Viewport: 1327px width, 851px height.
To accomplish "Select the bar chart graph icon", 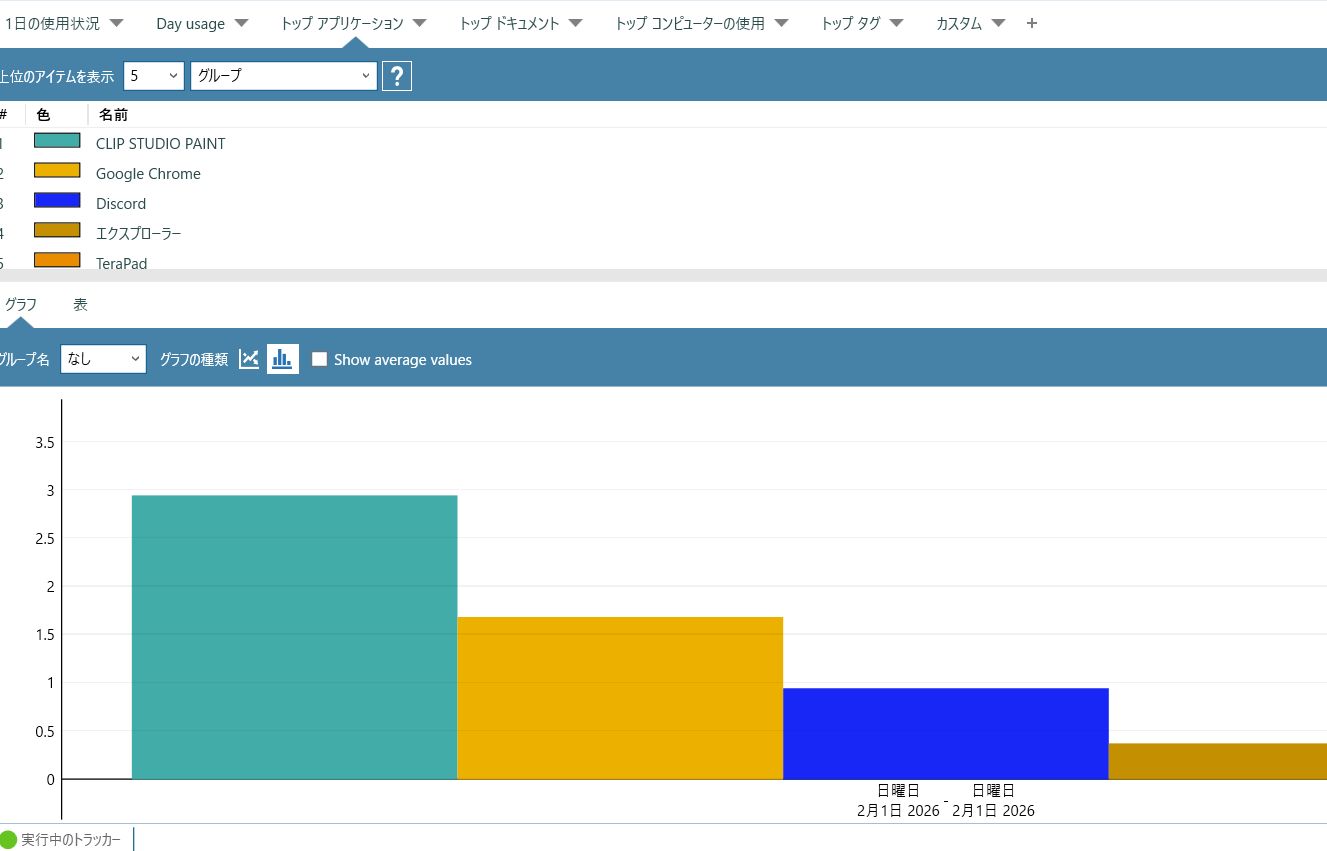I will [x=283, y=359].
